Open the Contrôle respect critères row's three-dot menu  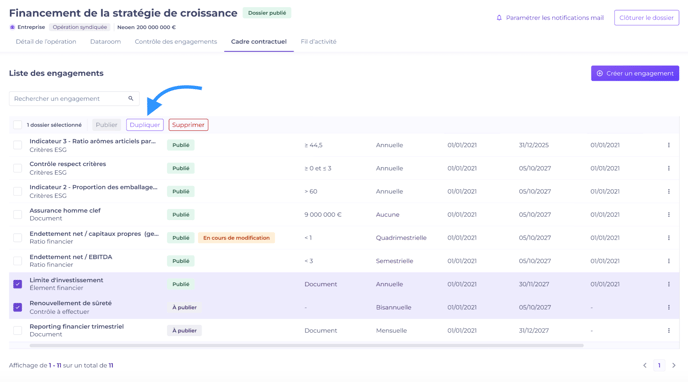point(669,168)
